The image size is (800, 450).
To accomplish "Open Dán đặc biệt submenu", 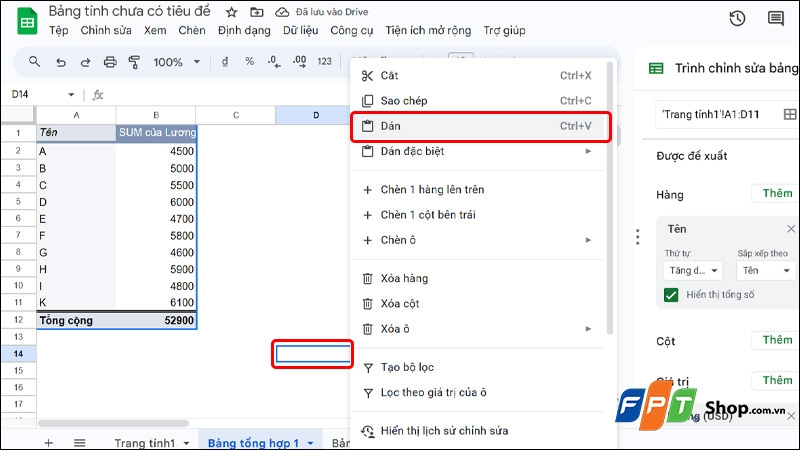I will [478, 152].
